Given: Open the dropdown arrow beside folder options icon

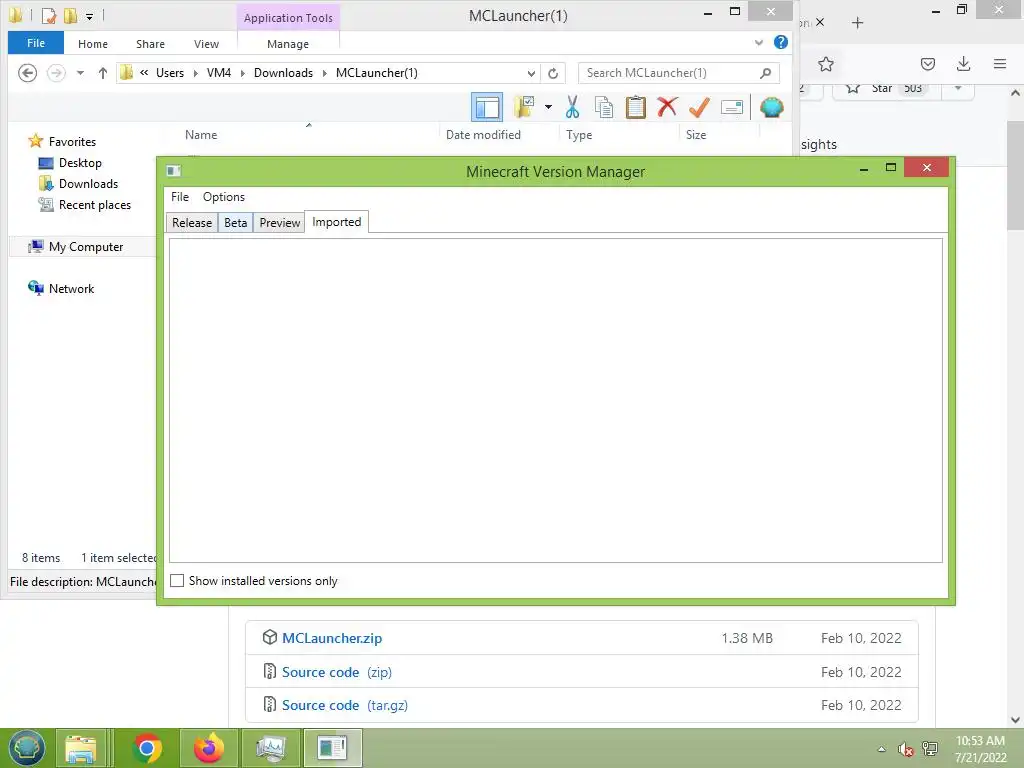Looking at the screenshot, I should [549, 107].
